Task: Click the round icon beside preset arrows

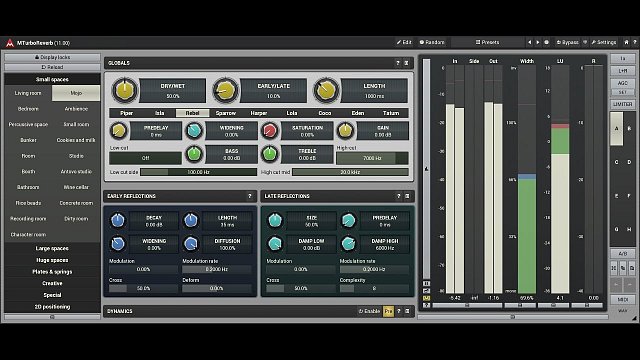Action: (x=547, y=42)
